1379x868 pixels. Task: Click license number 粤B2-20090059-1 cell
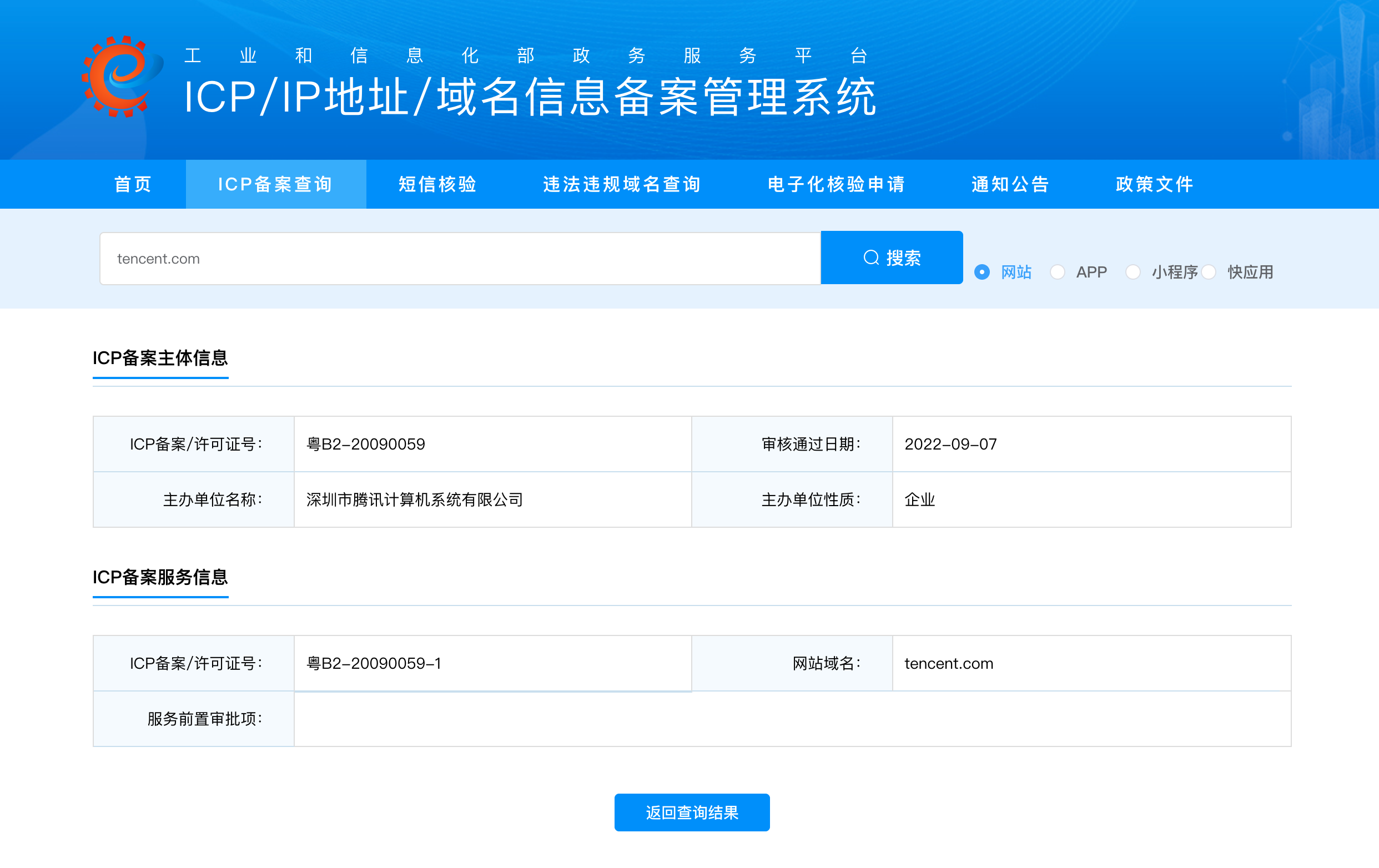click(374, 663)
